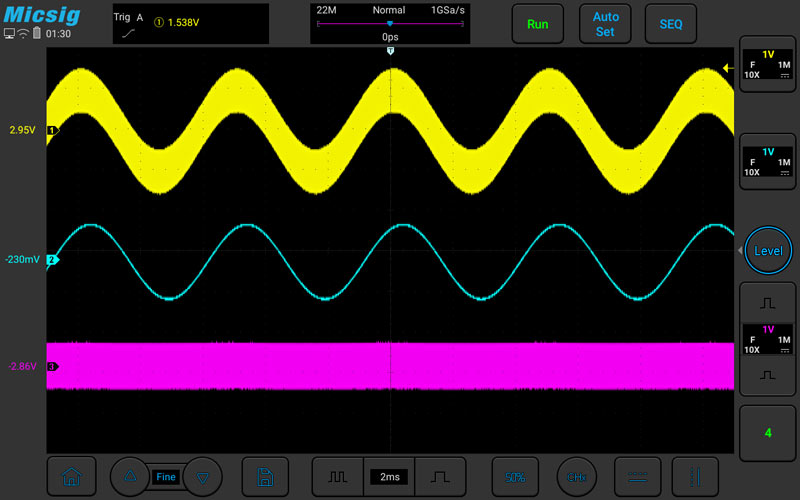Activate SEQ single sequence mode
The image size is (800, 500).
tap(670, 24)
